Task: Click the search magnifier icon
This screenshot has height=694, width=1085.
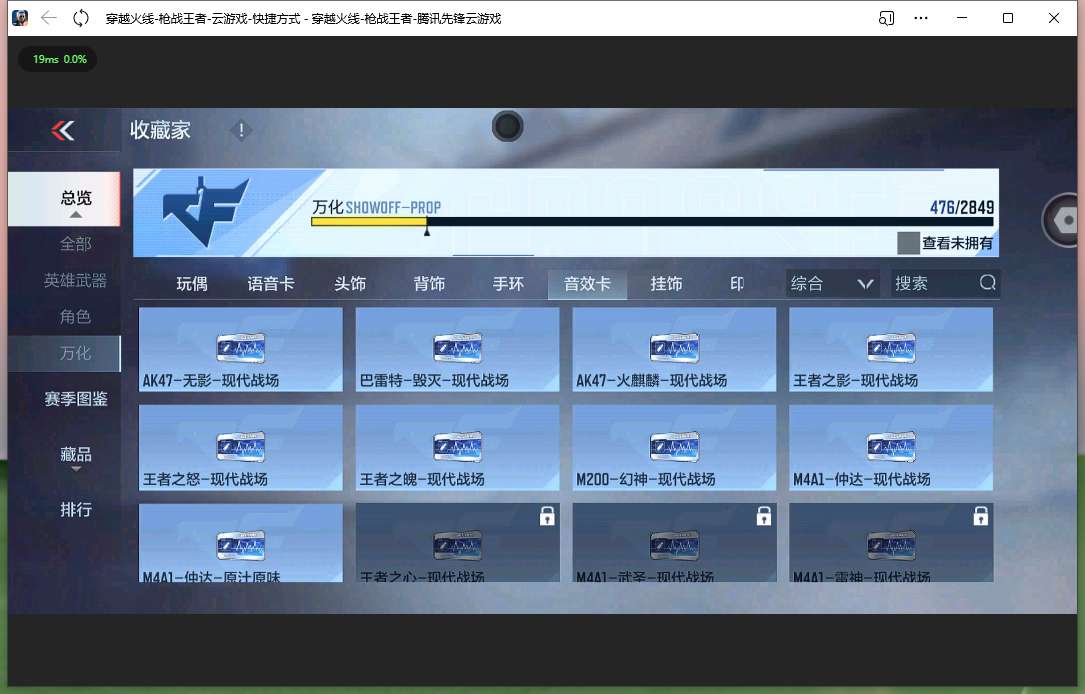Action: 987,282
